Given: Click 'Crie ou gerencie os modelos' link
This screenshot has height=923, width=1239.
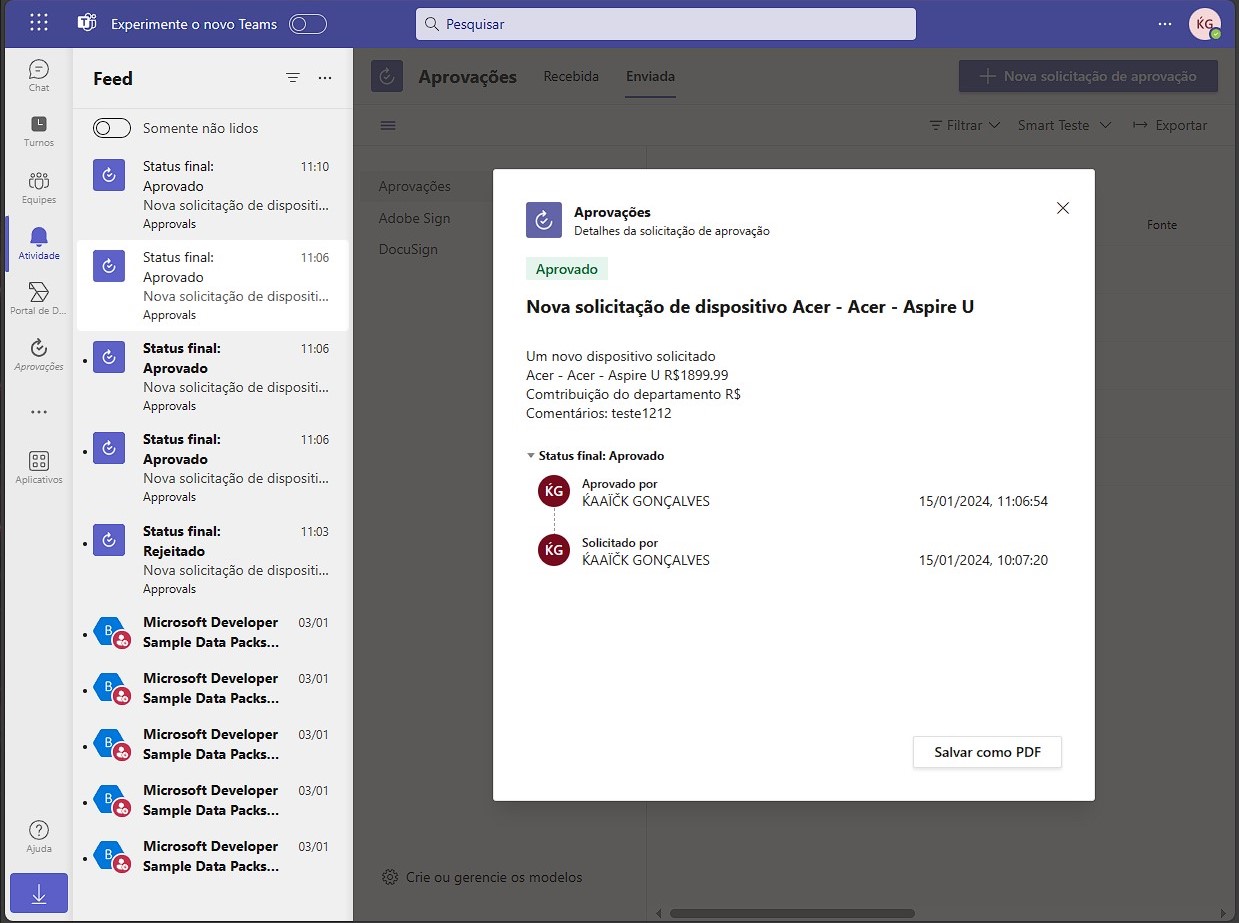Looking at the screenshot, I should click(x=483, y=877).
